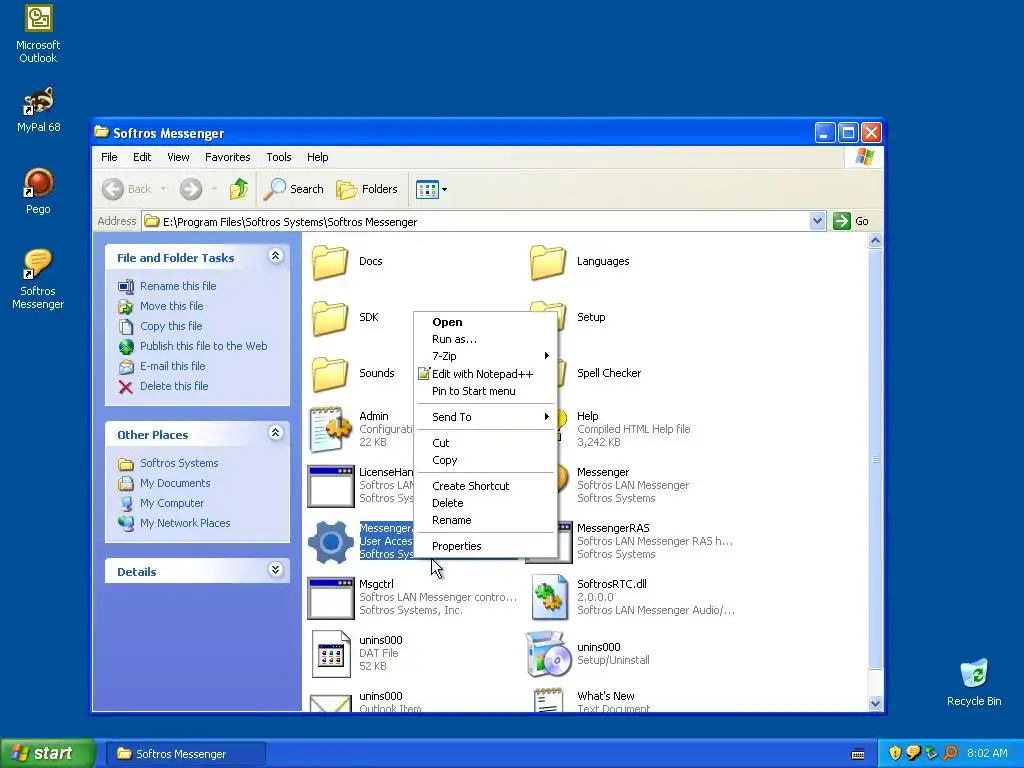1024x768 pixels.
Task: Select the LicenseHandler application icon
Action: (330, 485)
